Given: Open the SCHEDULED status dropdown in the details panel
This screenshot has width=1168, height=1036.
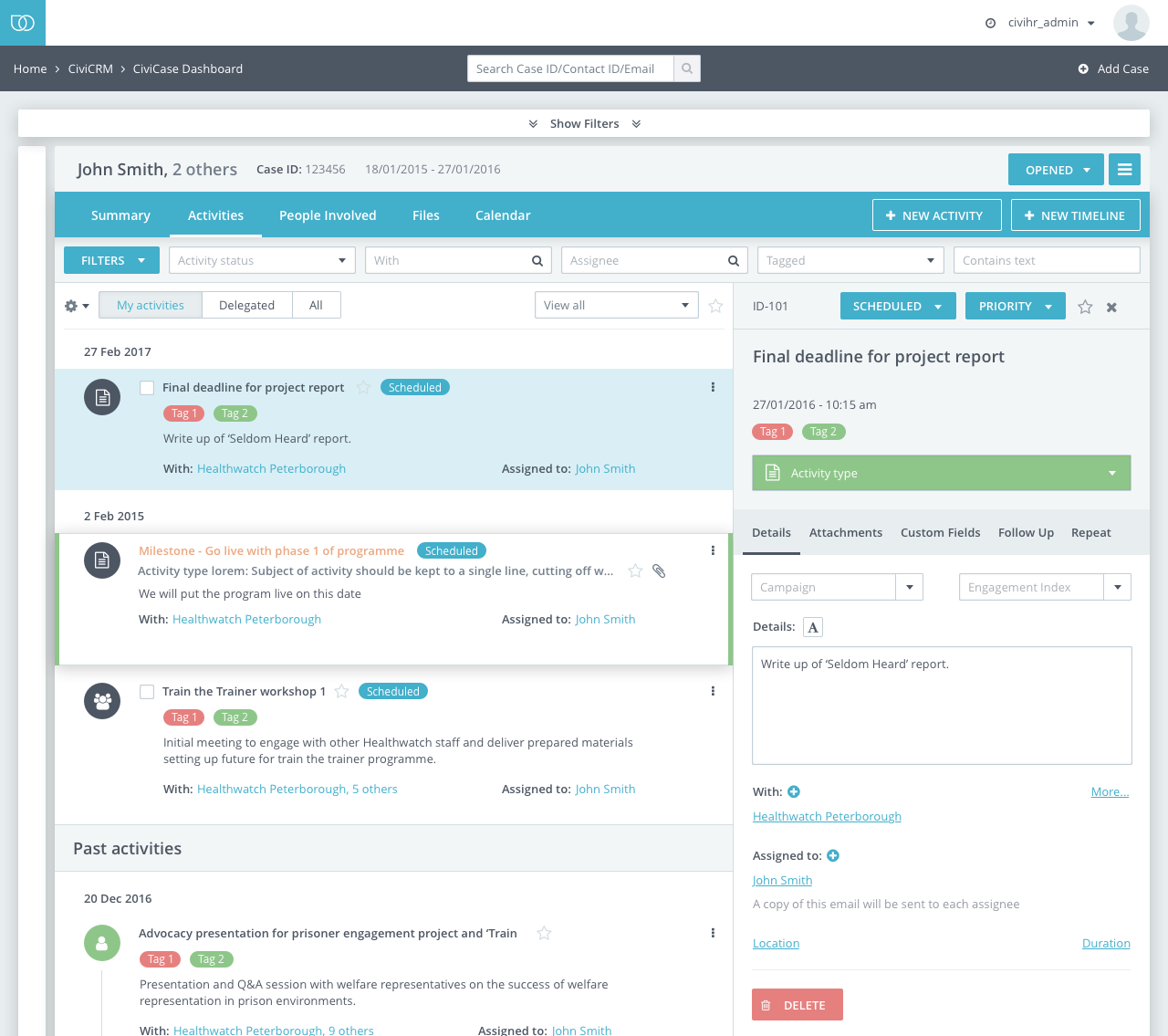Looking at the screenshot, I should [x=898, y=306].
